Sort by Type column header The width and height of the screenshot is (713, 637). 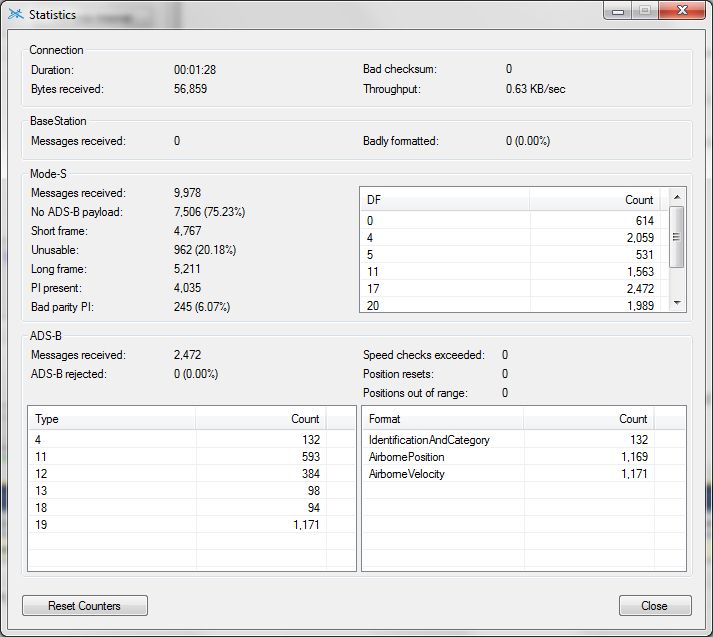click(x=111, y=419)
